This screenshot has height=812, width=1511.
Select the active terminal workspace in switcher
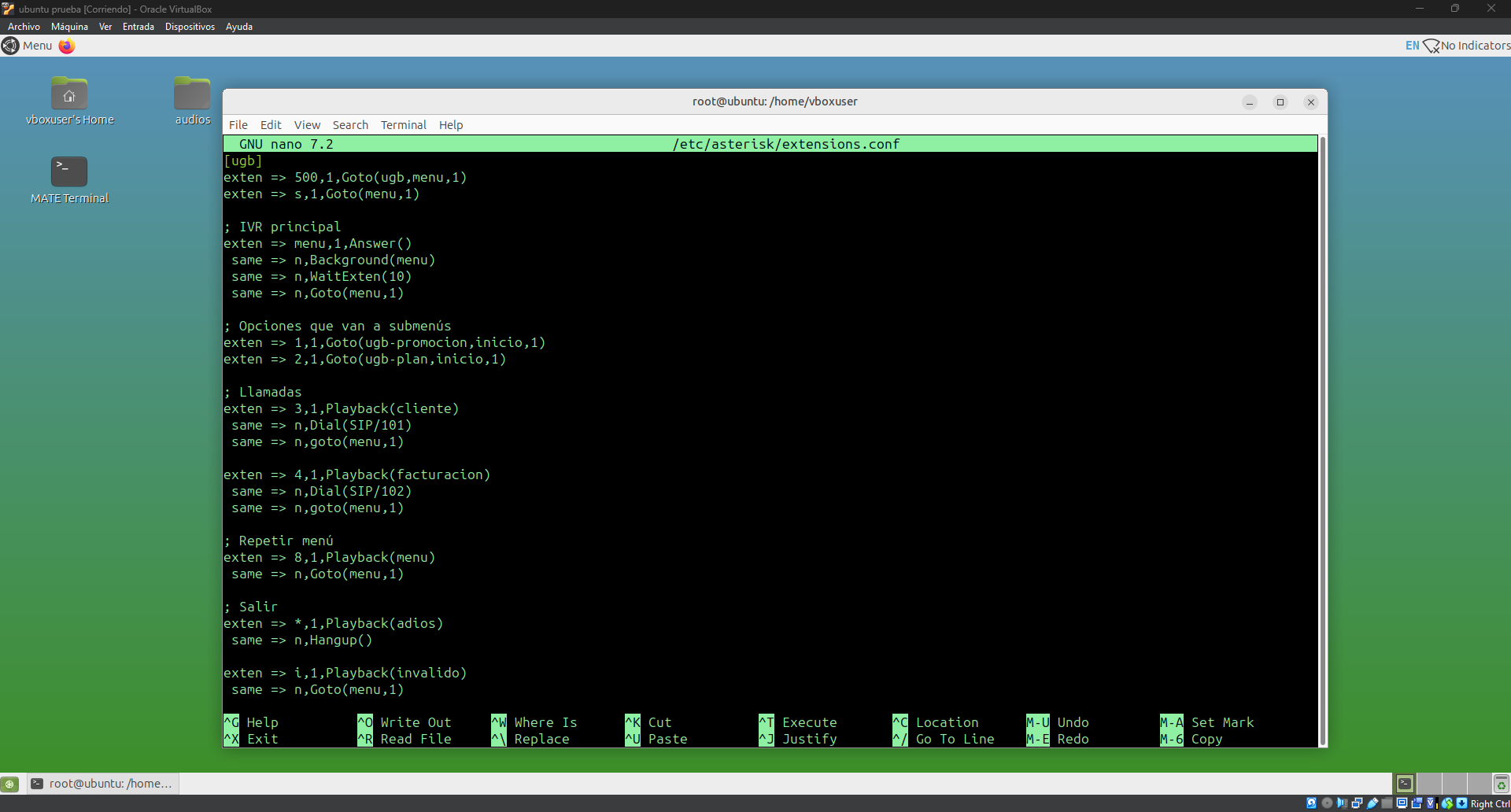click(x=1405, y=784)
